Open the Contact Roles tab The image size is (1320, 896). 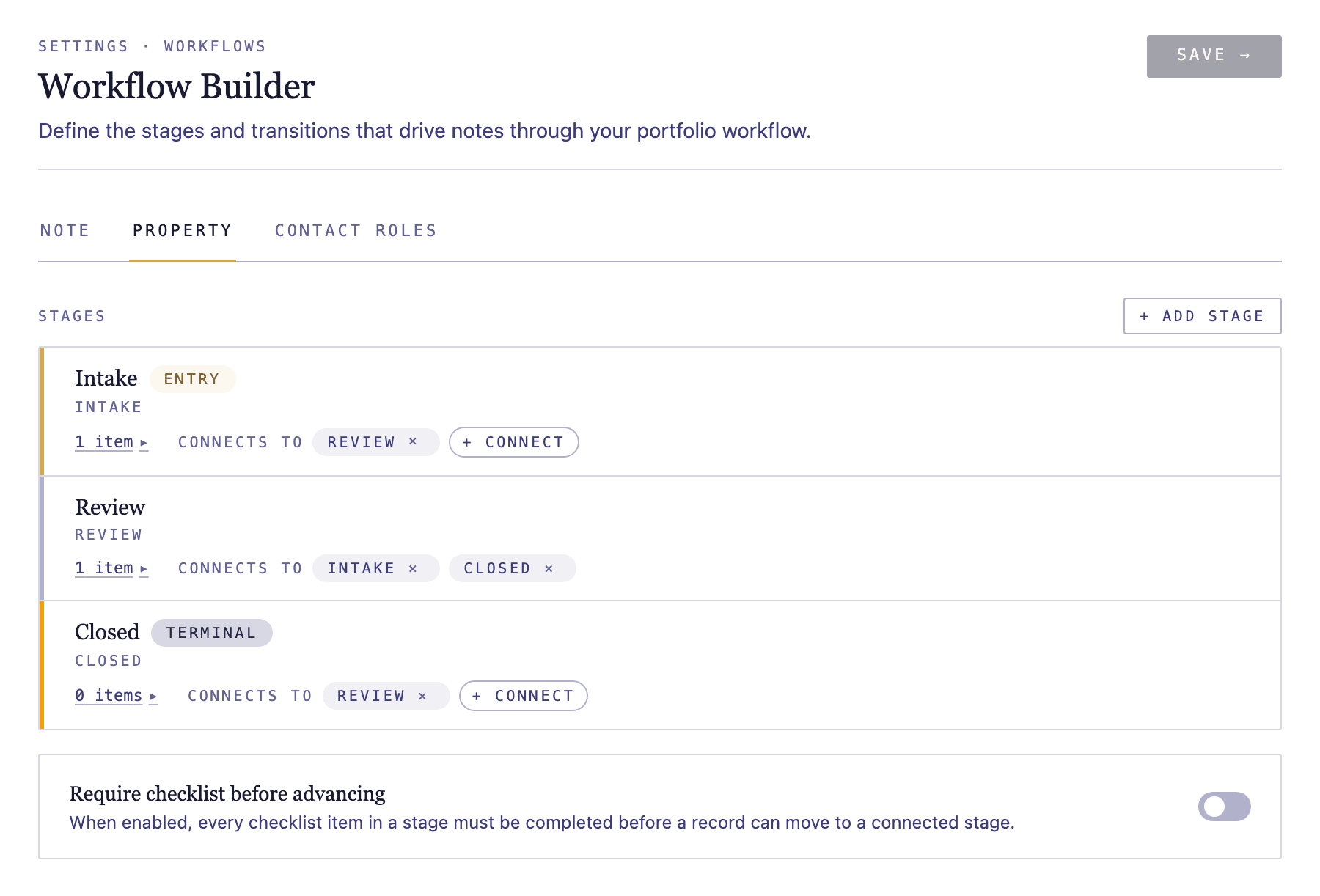(356, 231)
